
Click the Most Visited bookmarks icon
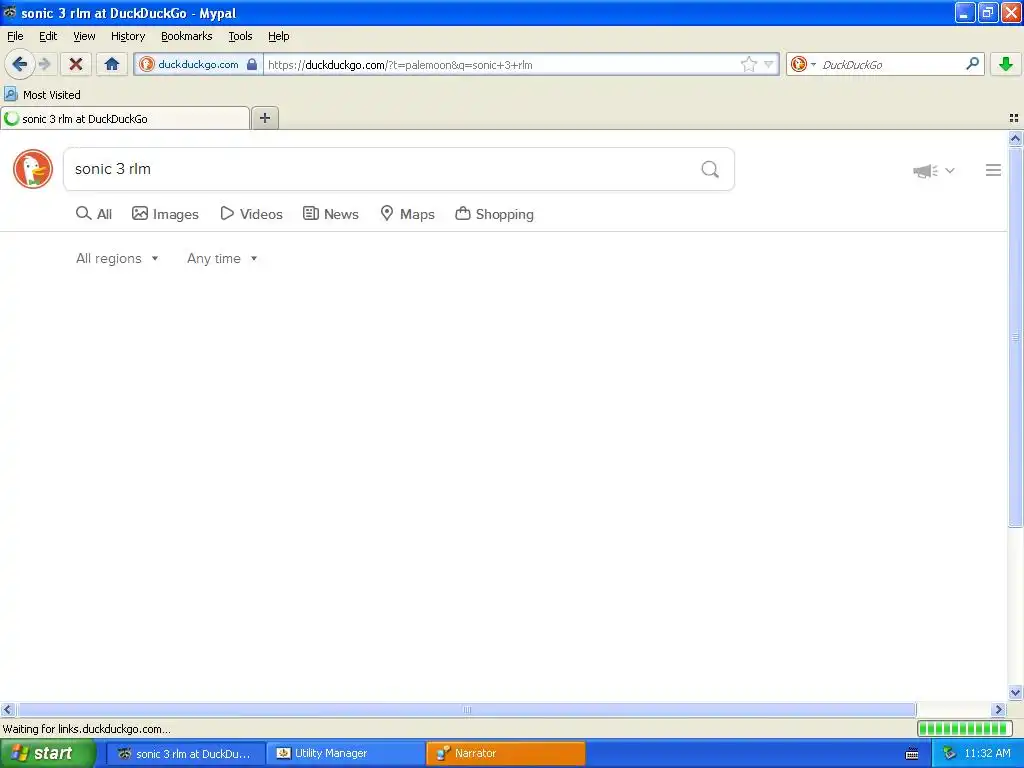[10, 95]
